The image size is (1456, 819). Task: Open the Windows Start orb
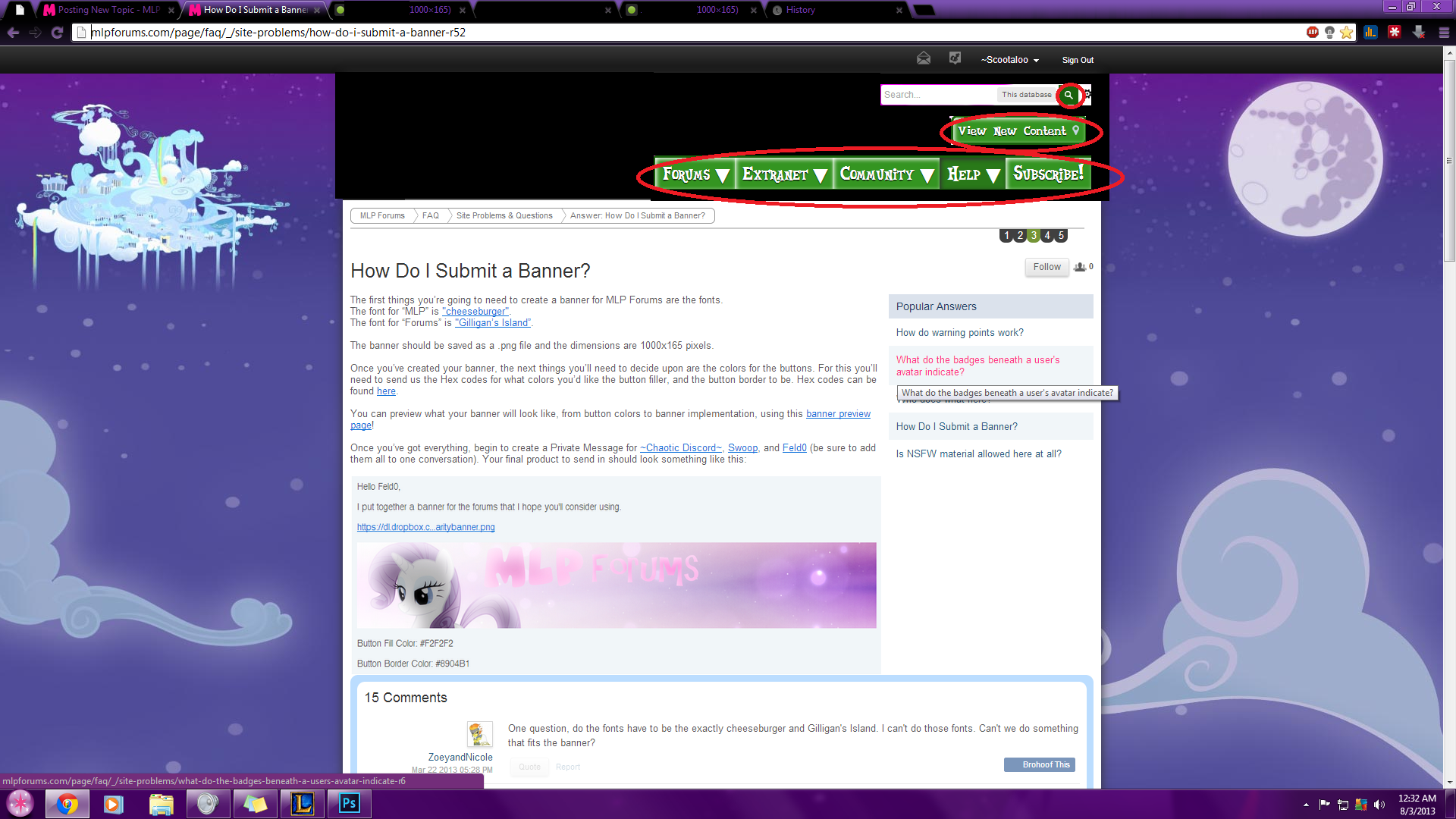(x=20, y=803)
